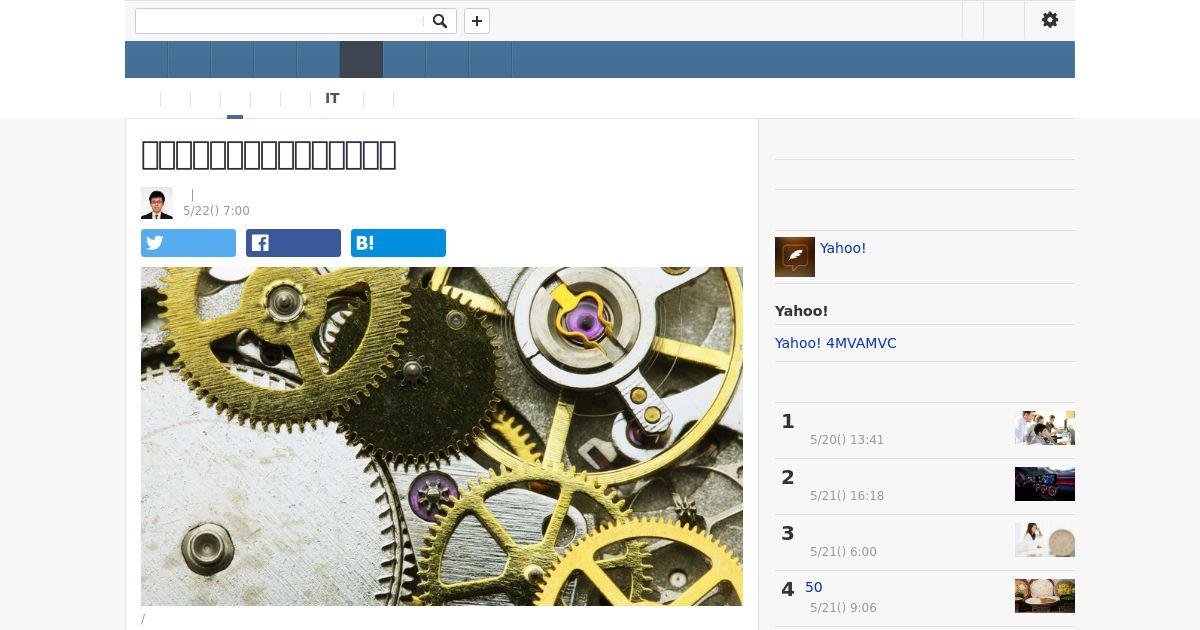The image size is (1200, 630).
Task: Share article via Facebook button
Action: coord(293,243)
